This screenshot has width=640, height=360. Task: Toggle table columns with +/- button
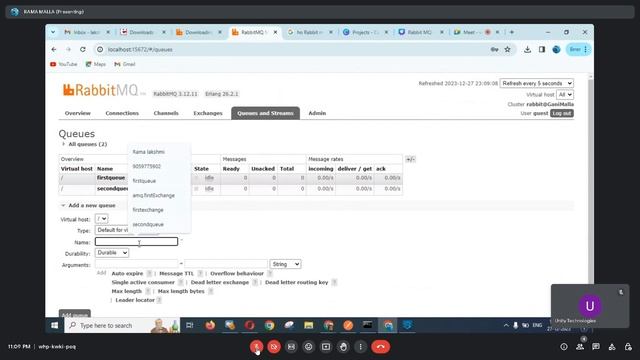pyautogui.click(x=410, y=159)
